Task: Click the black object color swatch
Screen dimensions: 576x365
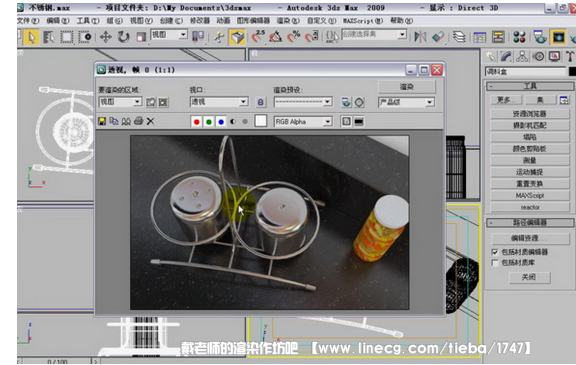Action: point(572,71)
